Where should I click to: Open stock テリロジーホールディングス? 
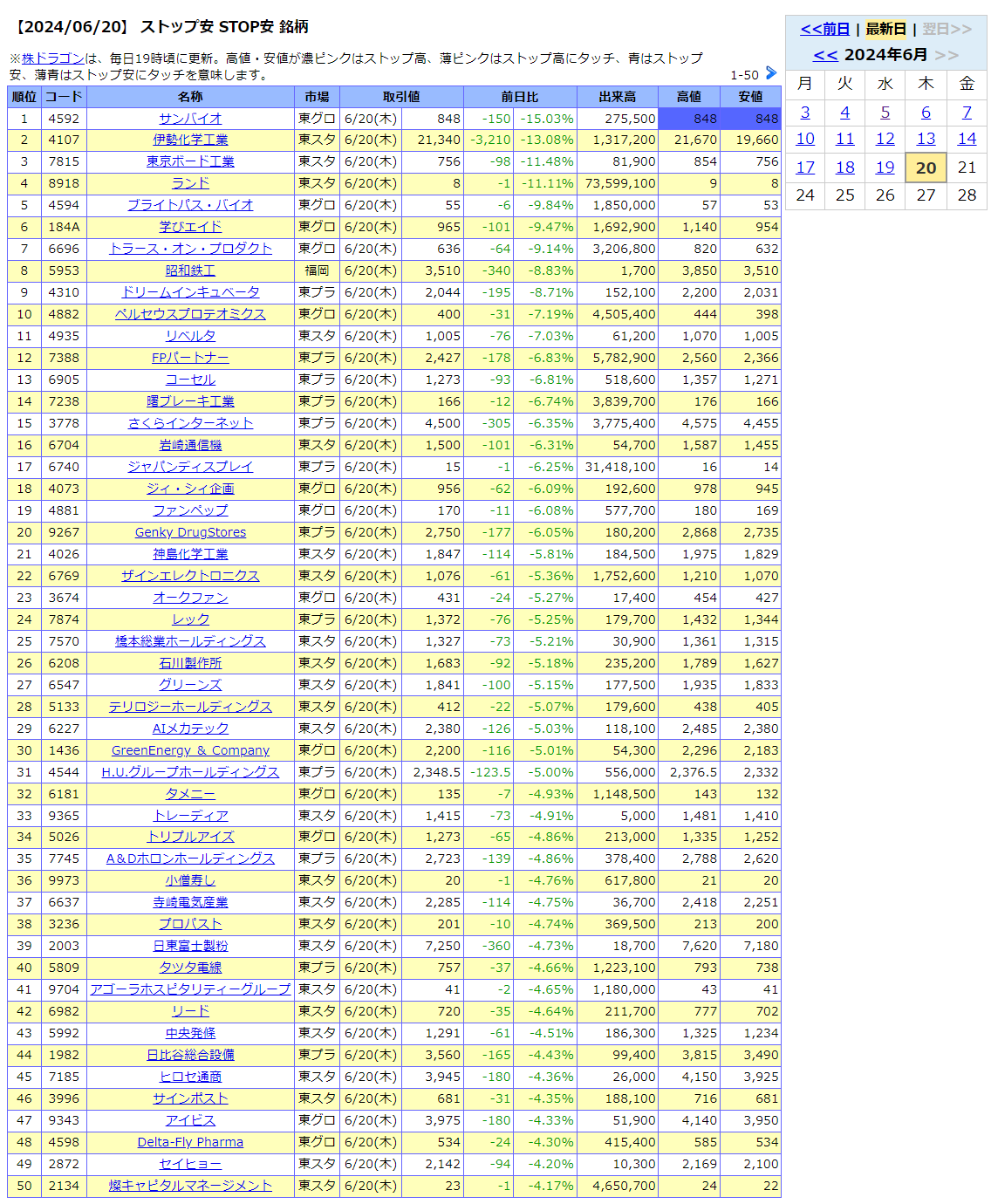tap(190, 708)
